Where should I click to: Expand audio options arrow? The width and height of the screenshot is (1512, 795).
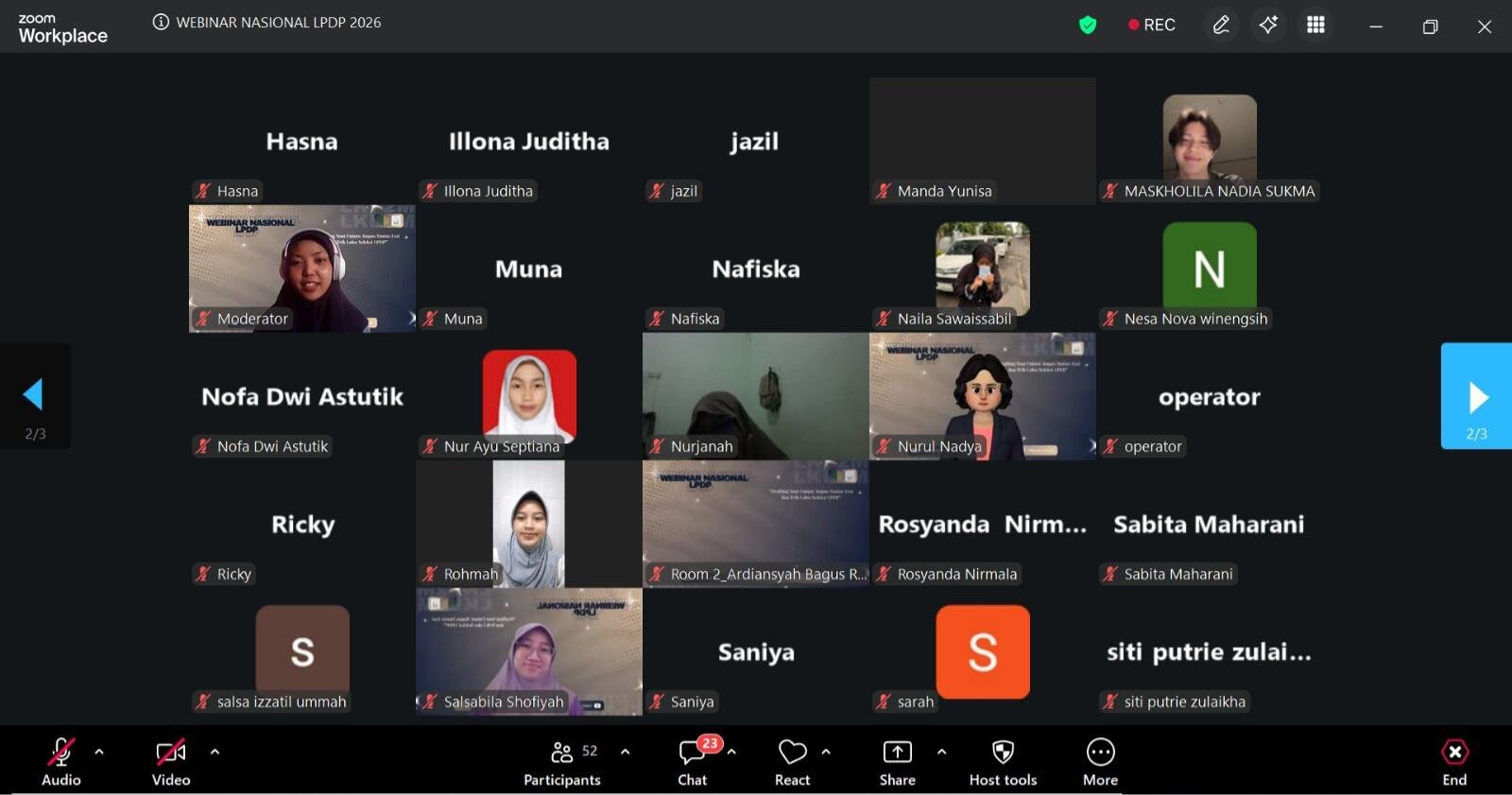[x=99, y=752]
